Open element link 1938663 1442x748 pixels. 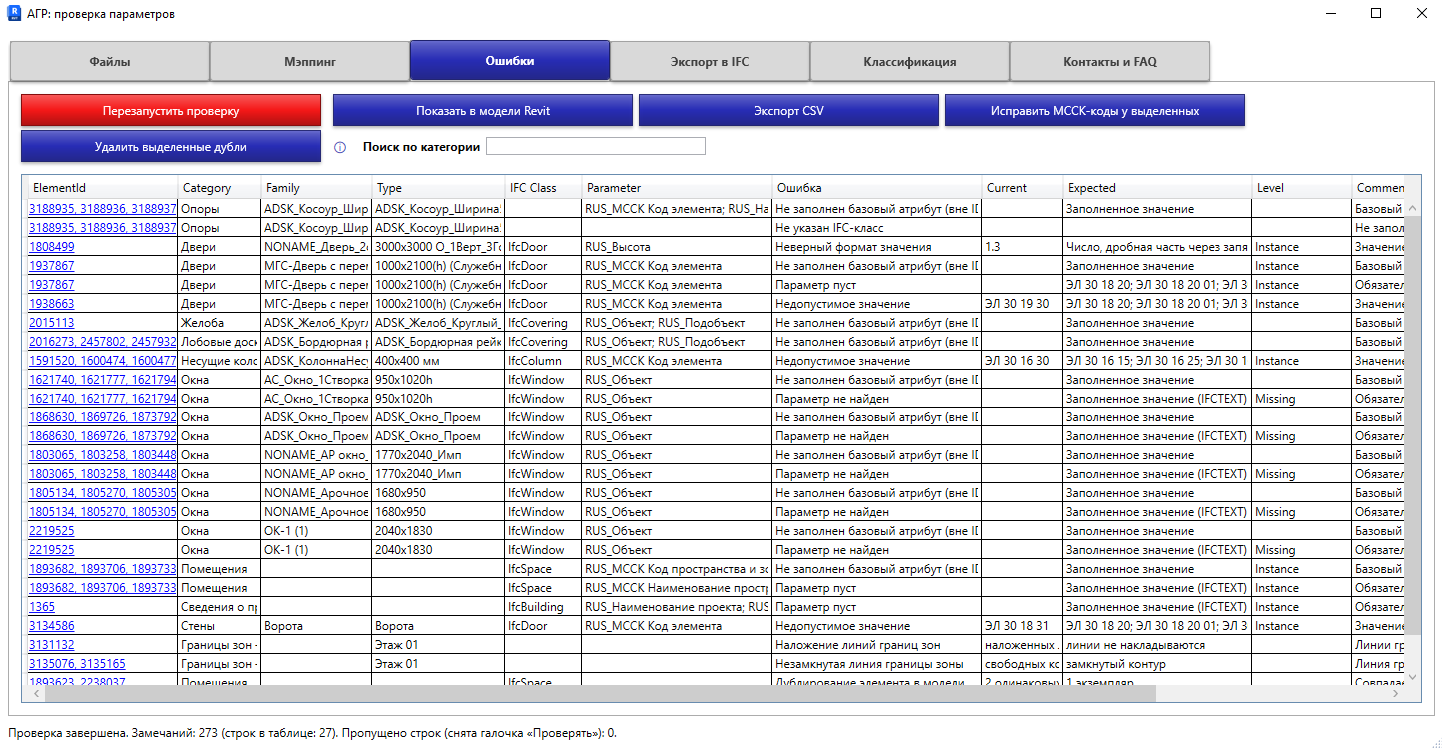[51, 304]
